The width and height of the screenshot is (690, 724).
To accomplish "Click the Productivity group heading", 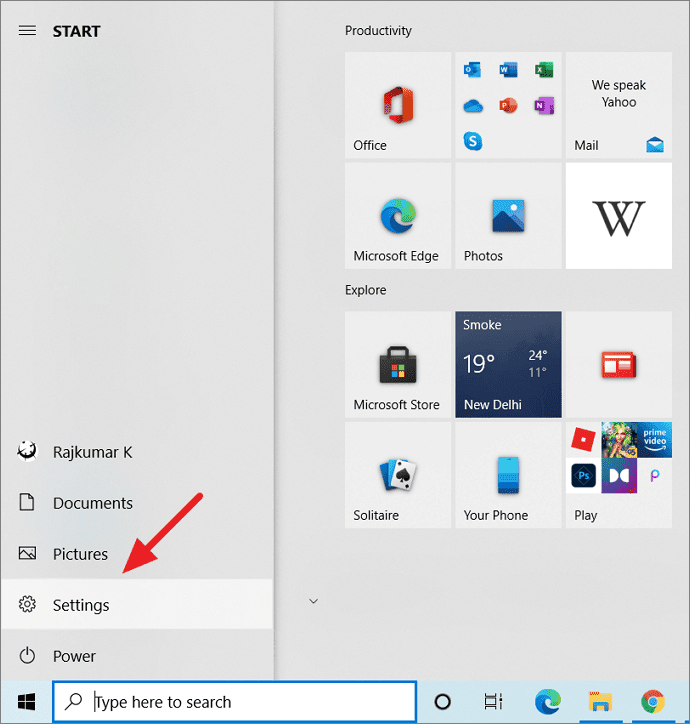I will pyautogui.click(x=378, y=31).
